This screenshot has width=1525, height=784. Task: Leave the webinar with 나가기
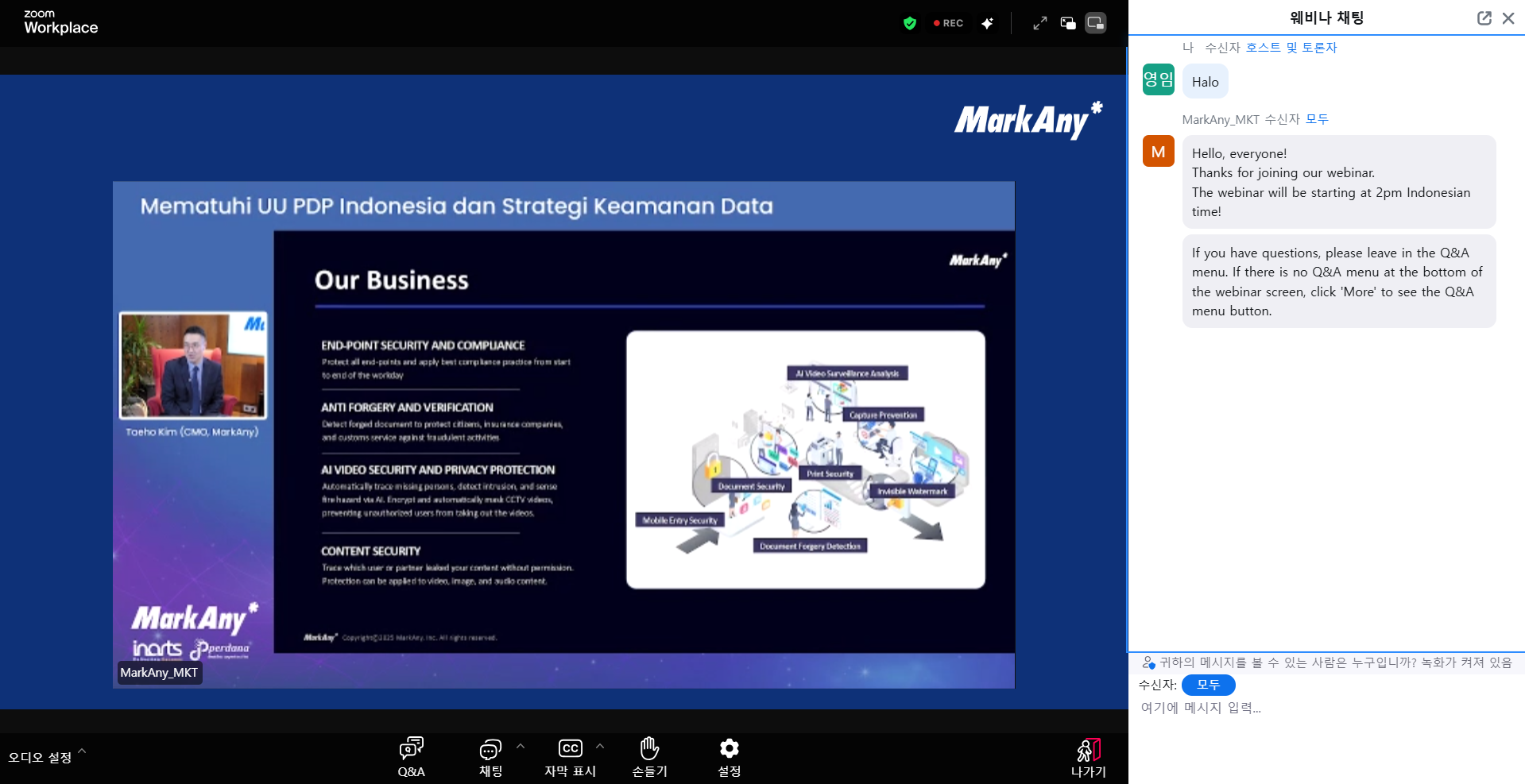pos(1088,758)
